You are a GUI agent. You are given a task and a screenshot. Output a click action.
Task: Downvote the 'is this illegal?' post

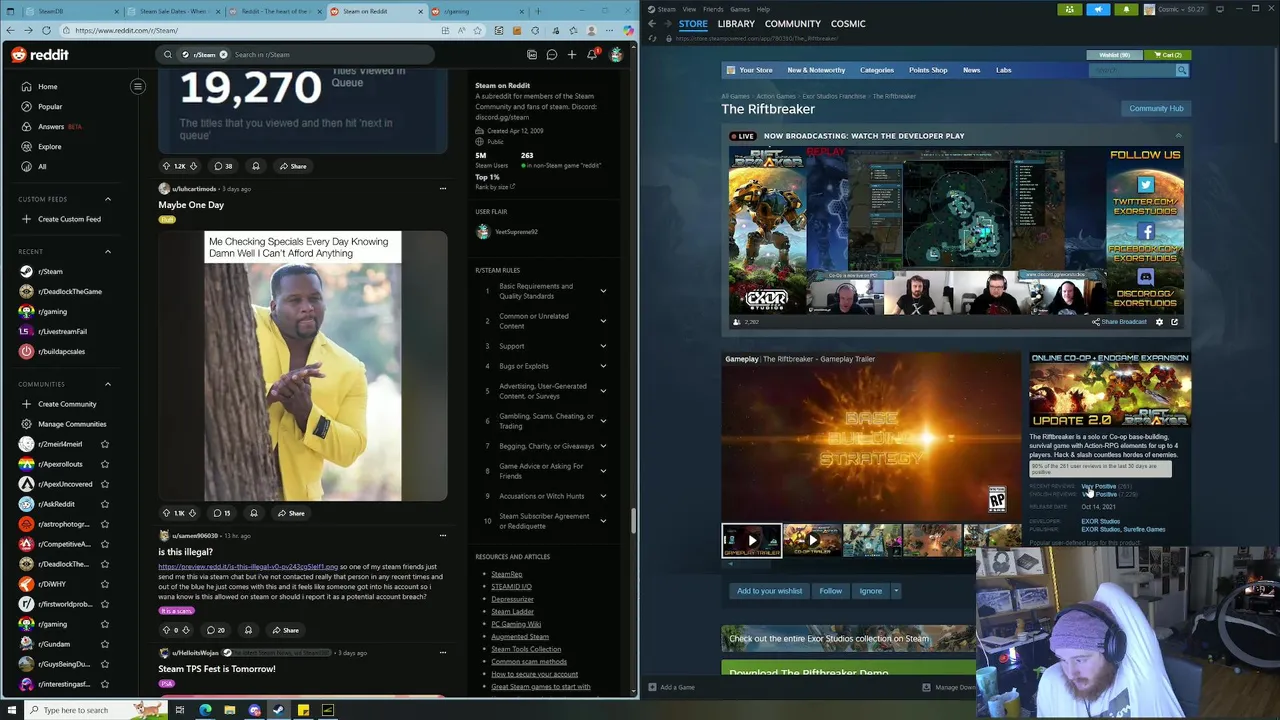tap(186, 630)
